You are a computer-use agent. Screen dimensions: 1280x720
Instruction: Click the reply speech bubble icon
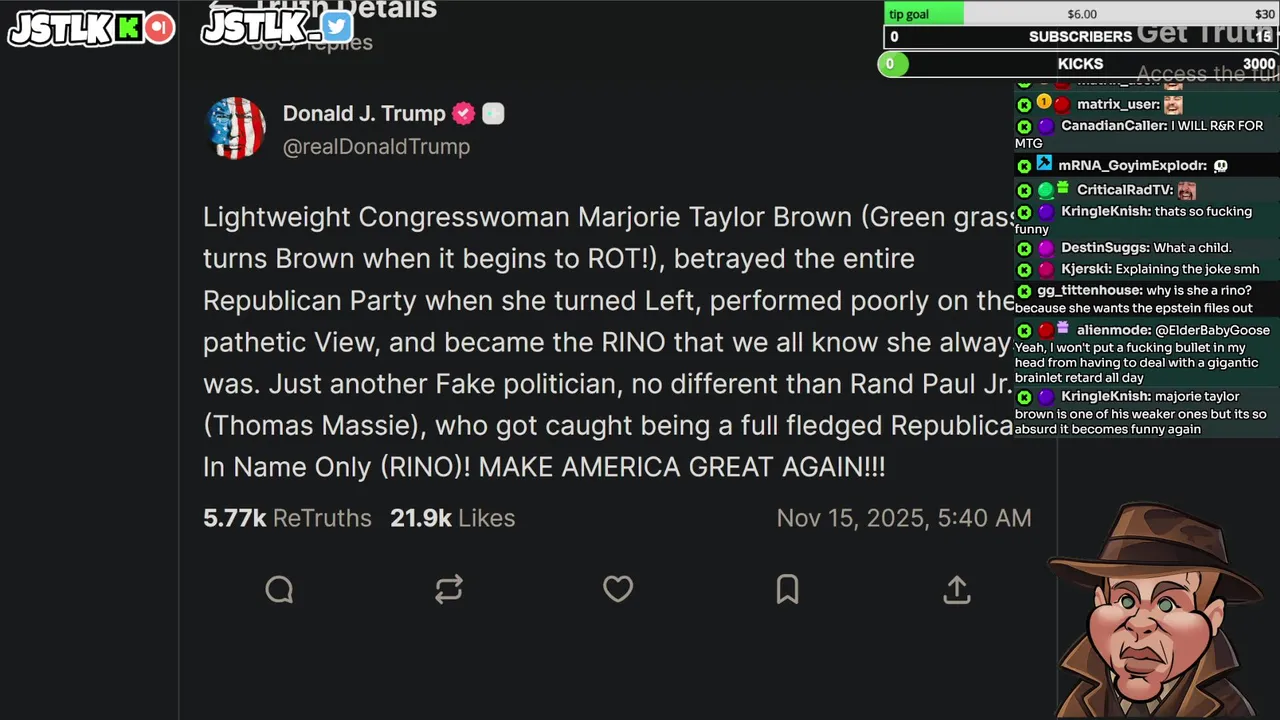(x=279, y=589)
